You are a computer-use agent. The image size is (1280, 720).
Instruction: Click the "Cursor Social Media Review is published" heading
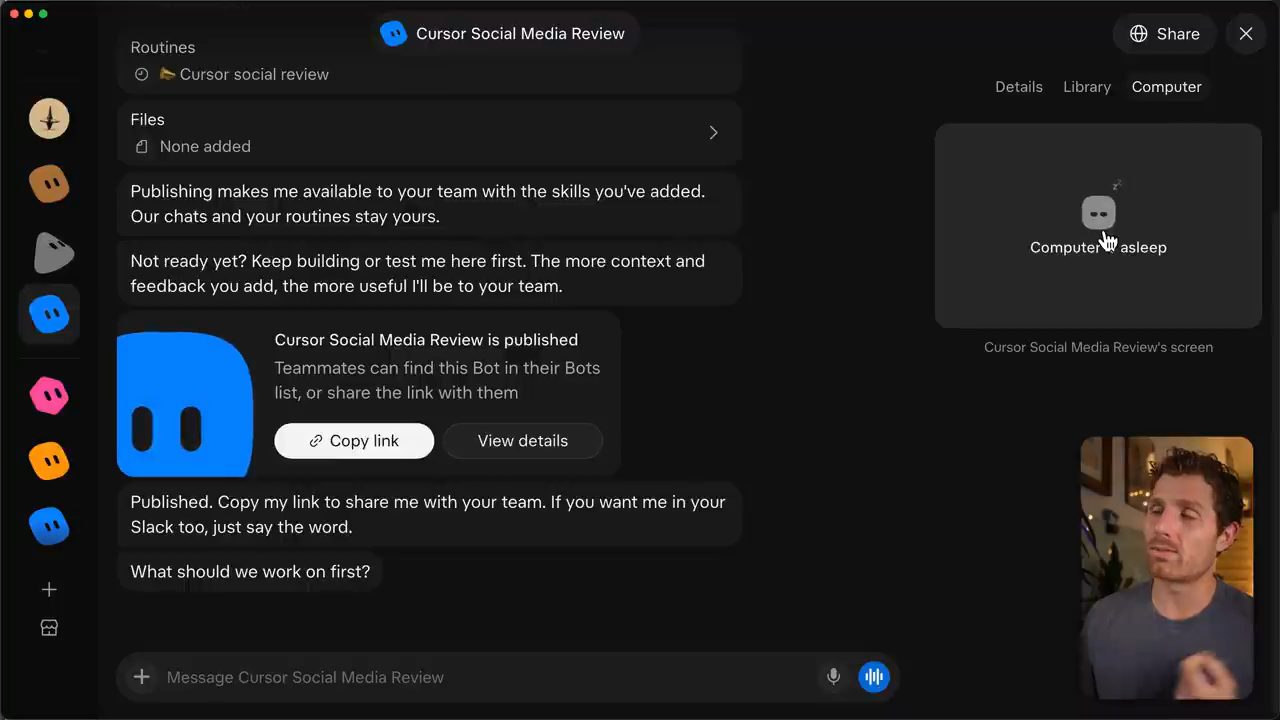(426, 340)
